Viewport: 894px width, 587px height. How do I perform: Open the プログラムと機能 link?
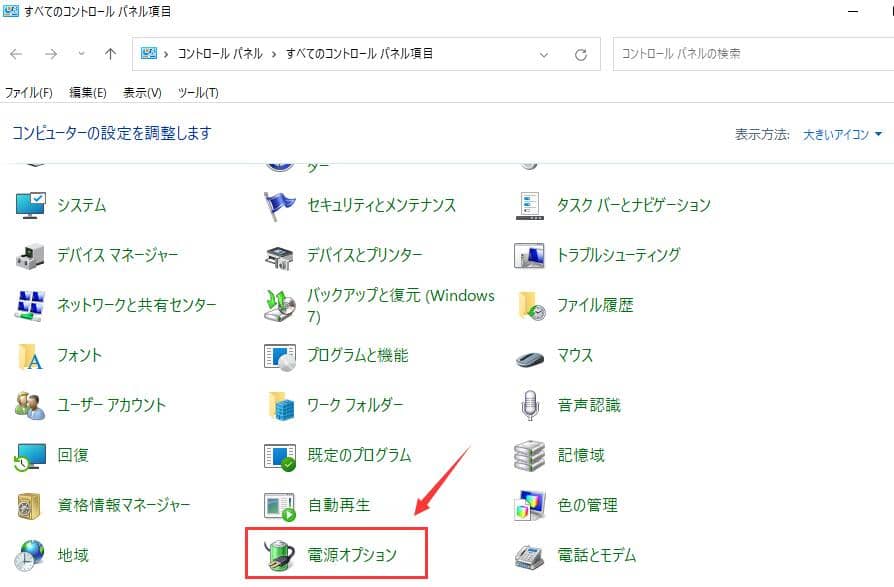pos(357,355)
